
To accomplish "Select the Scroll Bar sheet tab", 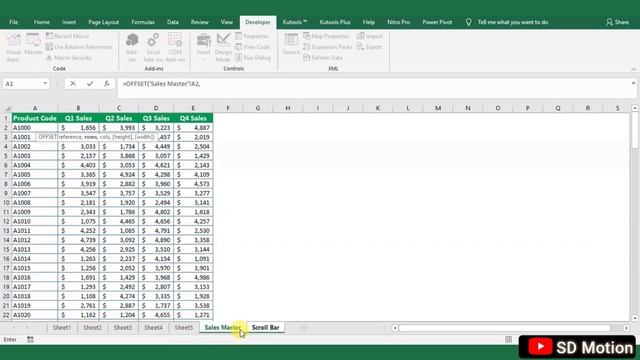I will [265, 327].
